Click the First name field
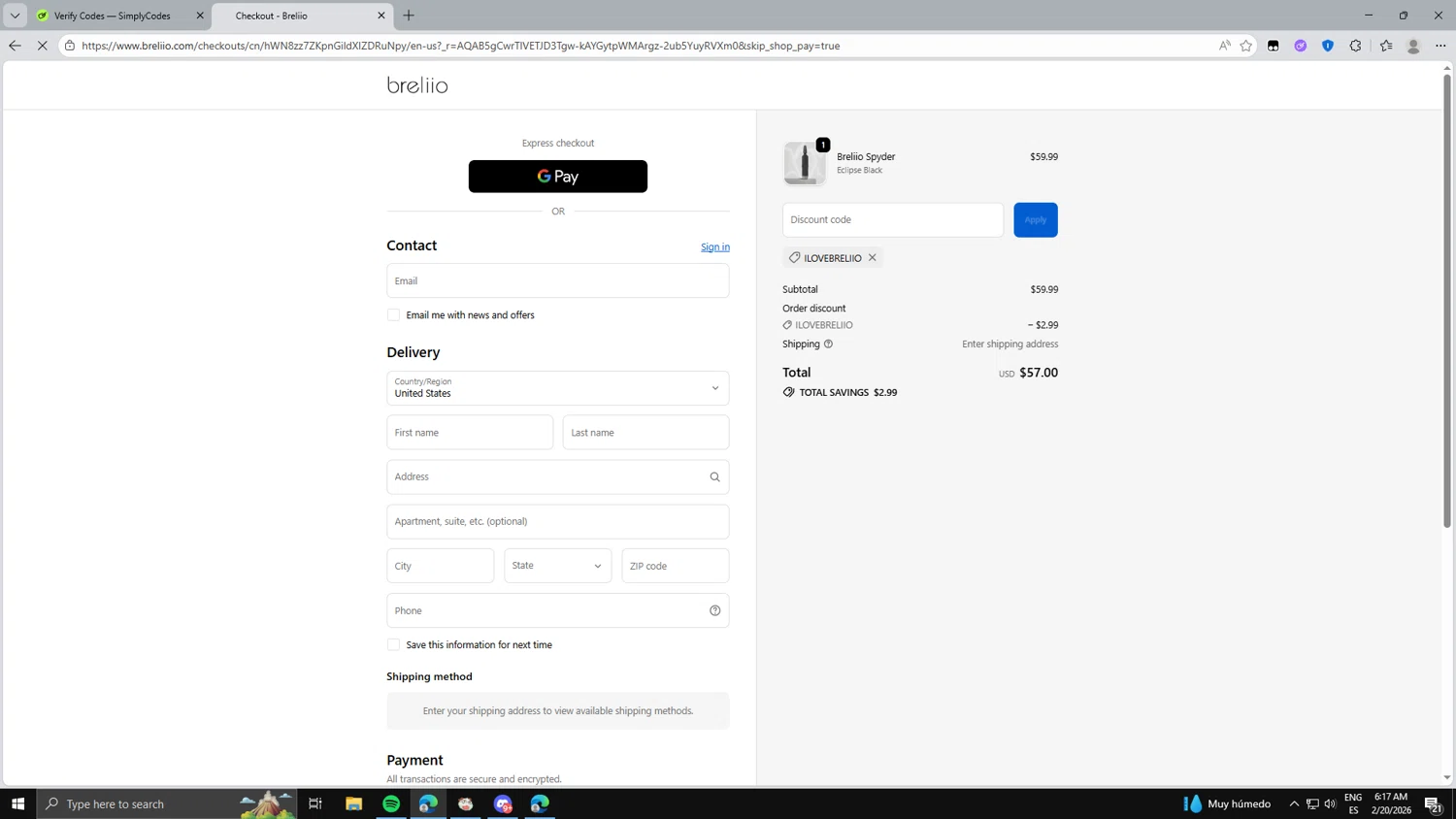Image resolution: width=1456 pixels, height=819 pixels. (x=470, y=433)
